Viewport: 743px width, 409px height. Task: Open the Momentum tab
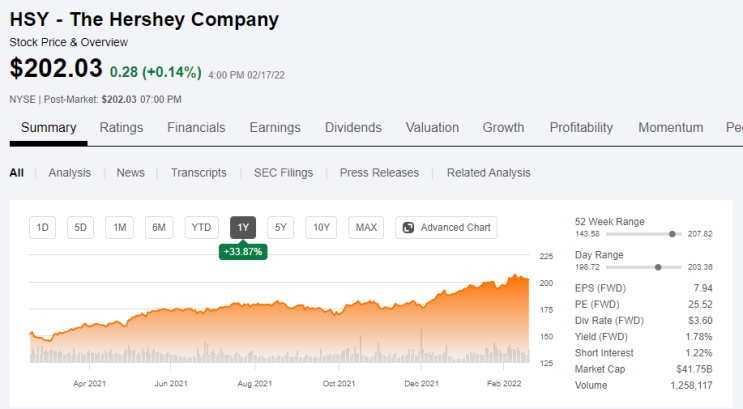pyautogui.click(x=671, y=127)
